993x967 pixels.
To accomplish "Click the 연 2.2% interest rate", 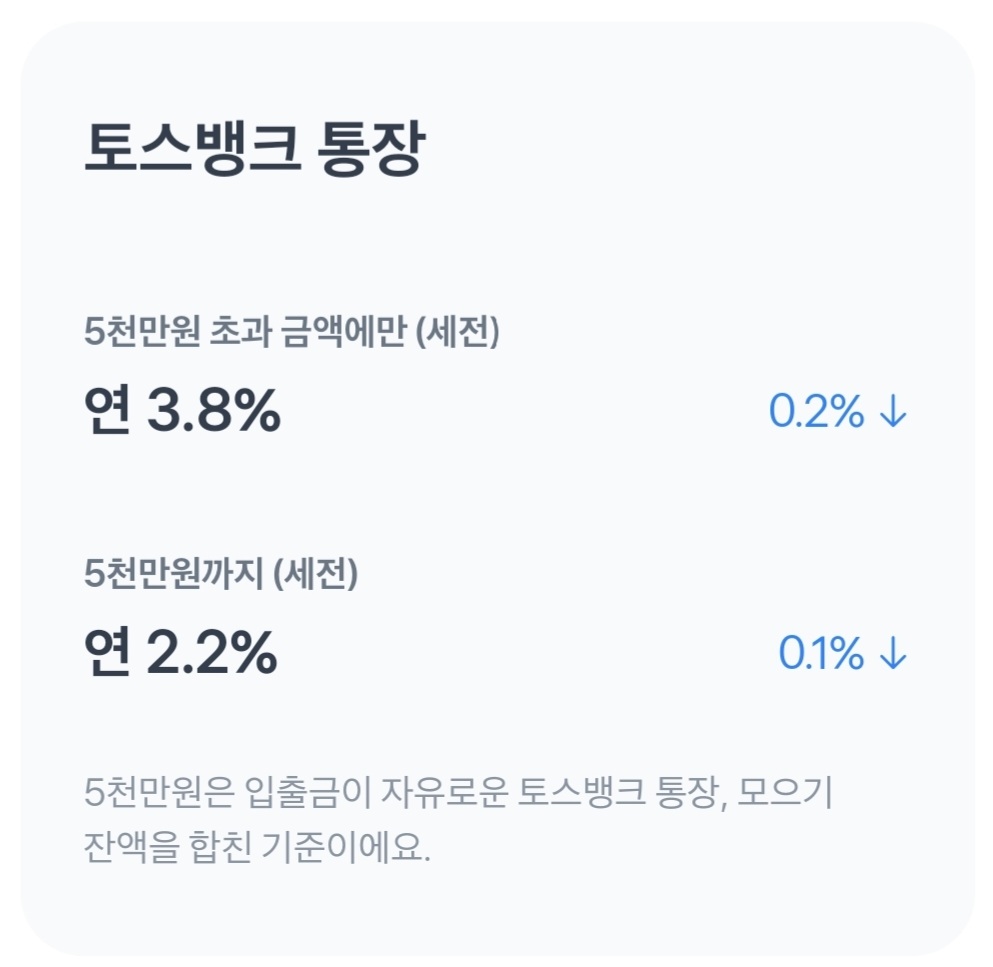I will 181,653.
